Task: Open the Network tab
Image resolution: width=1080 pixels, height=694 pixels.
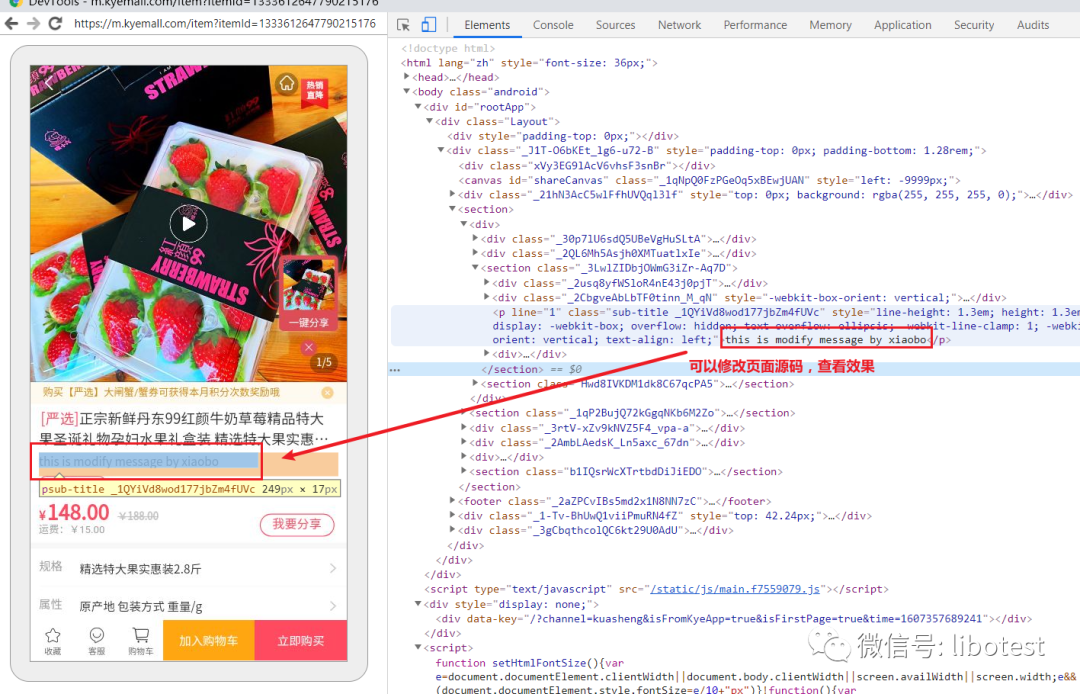Action: point(679,25)
